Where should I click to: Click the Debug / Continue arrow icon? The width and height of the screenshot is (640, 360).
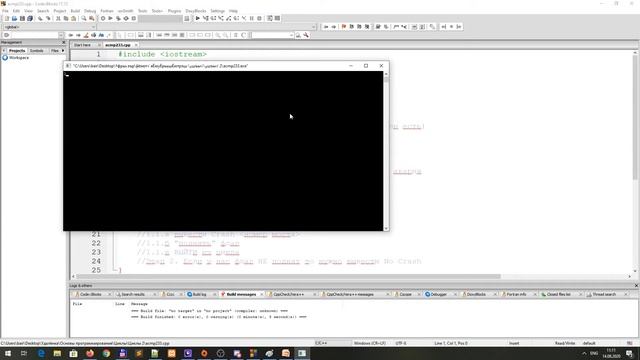coord(198,18)
